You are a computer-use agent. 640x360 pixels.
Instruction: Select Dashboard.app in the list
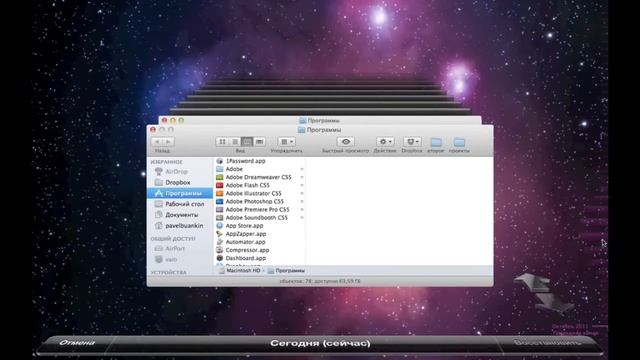pos(260,258)
